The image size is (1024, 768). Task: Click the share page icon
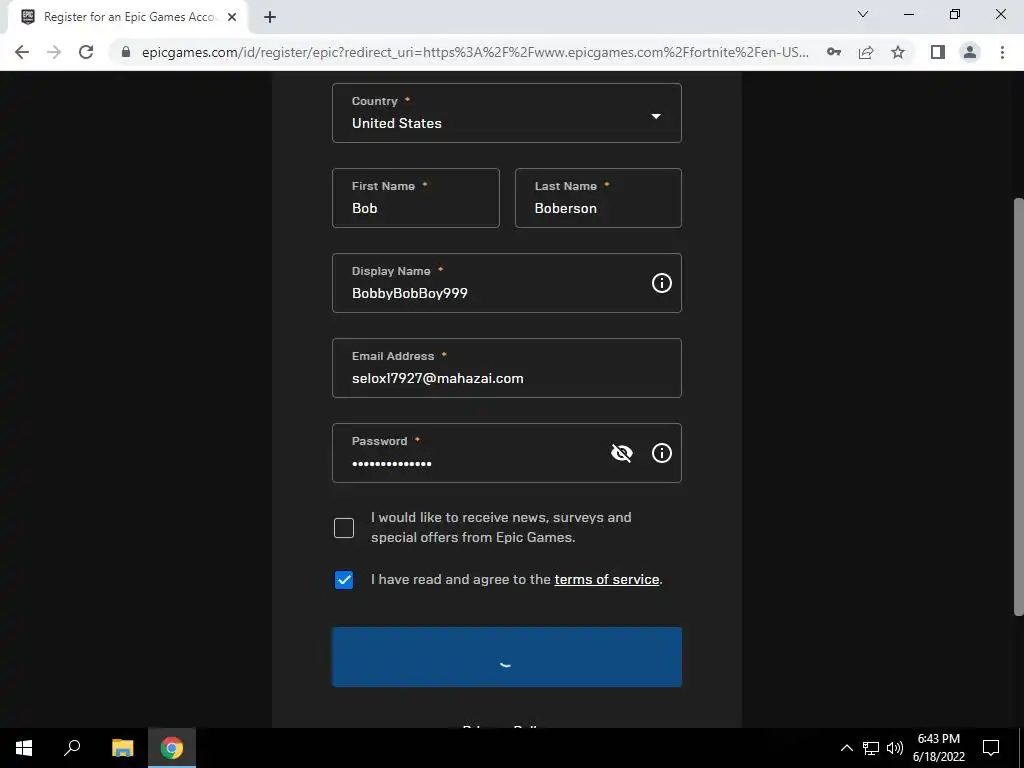[866, 52]
